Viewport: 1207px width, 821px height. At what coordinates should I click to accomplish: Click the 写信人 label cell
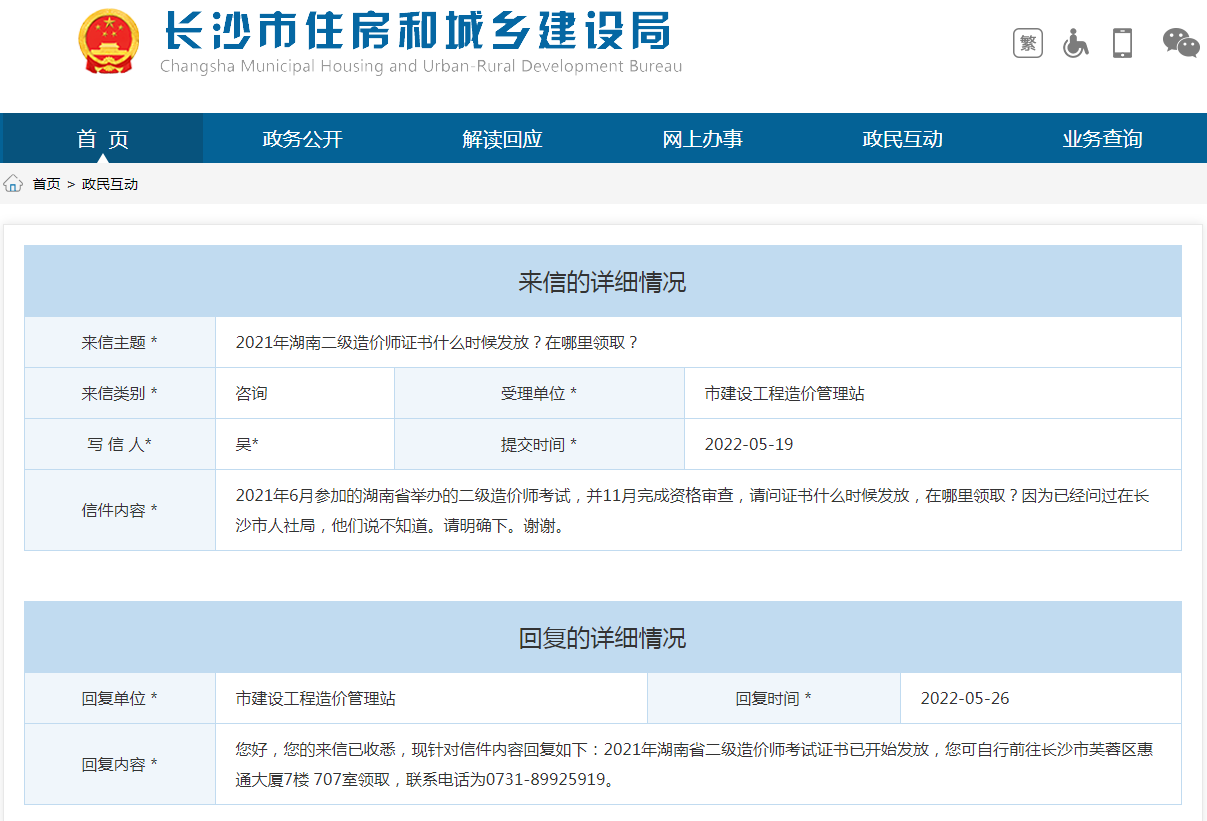[120, 444]
